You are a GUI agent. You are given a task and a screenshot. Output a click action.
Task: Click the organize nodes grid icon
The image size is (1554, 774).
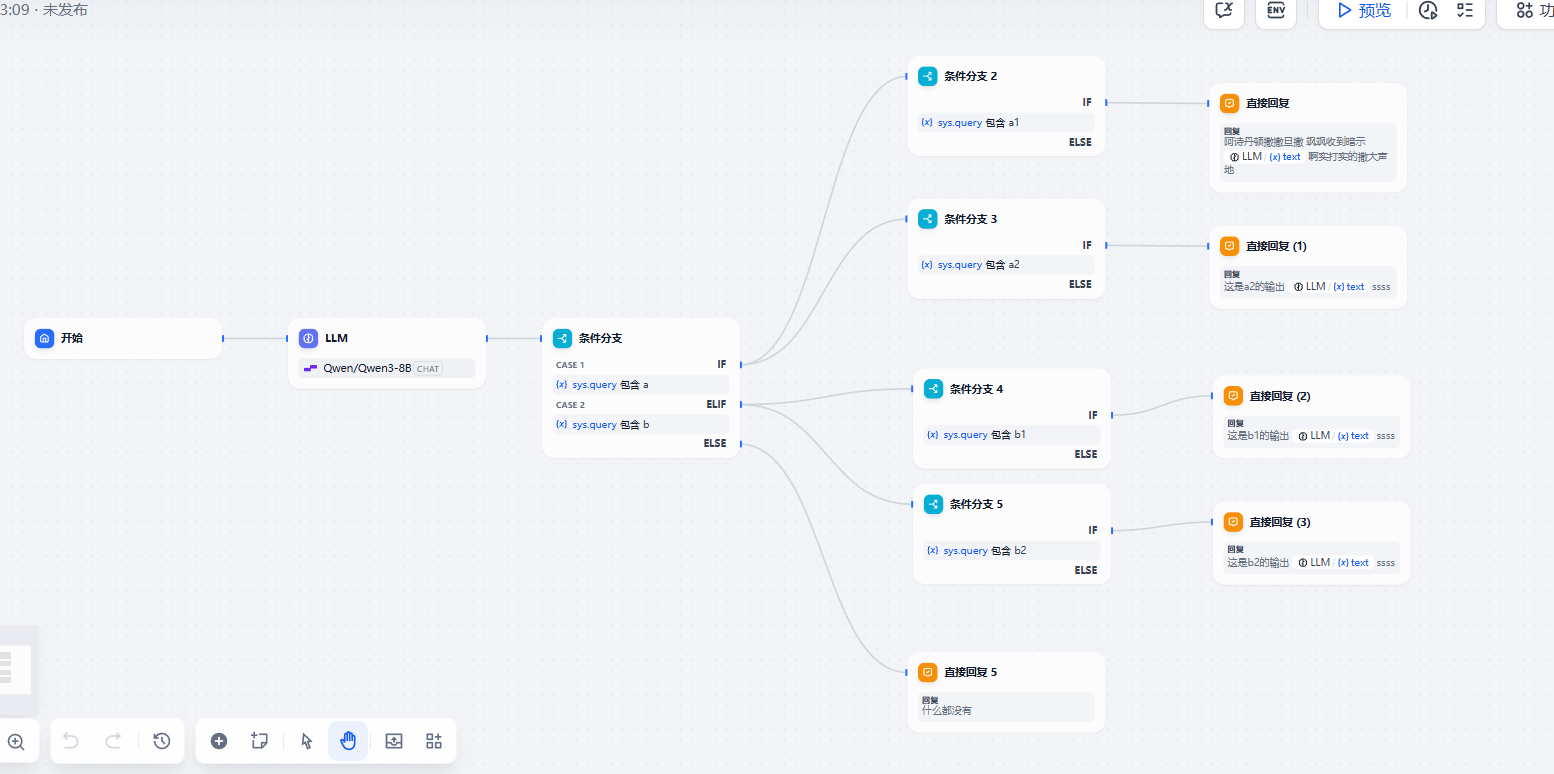[434, 741]
